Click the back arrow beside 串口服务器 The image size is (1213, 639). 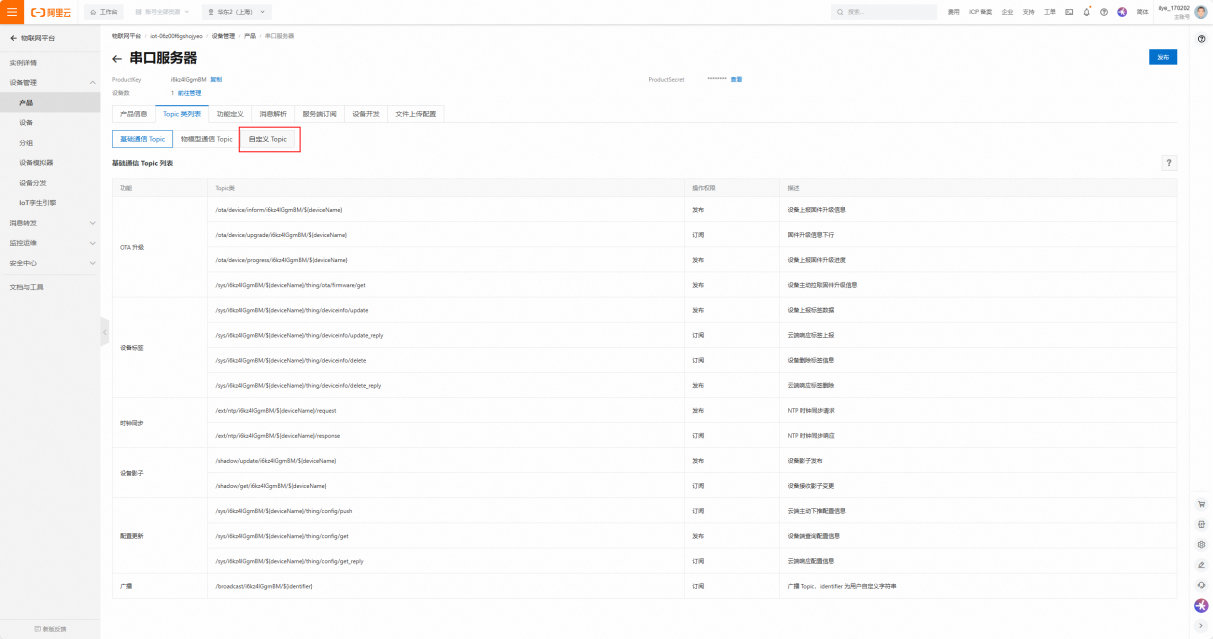coord(117,59)
